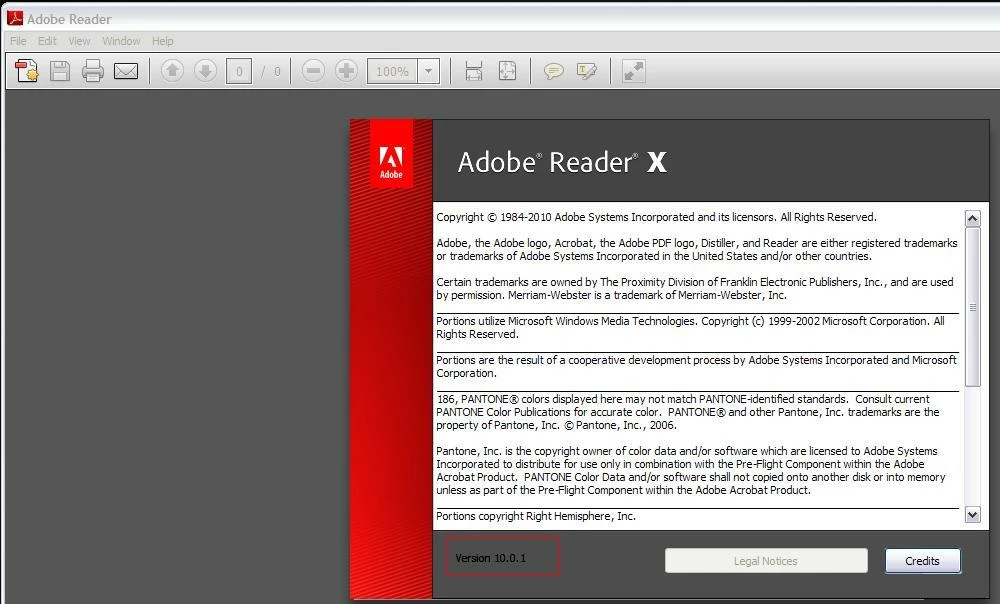The height and width of the screenshot is (604, 1000).
Task: Click the page number field
Action: coord(239,71)
